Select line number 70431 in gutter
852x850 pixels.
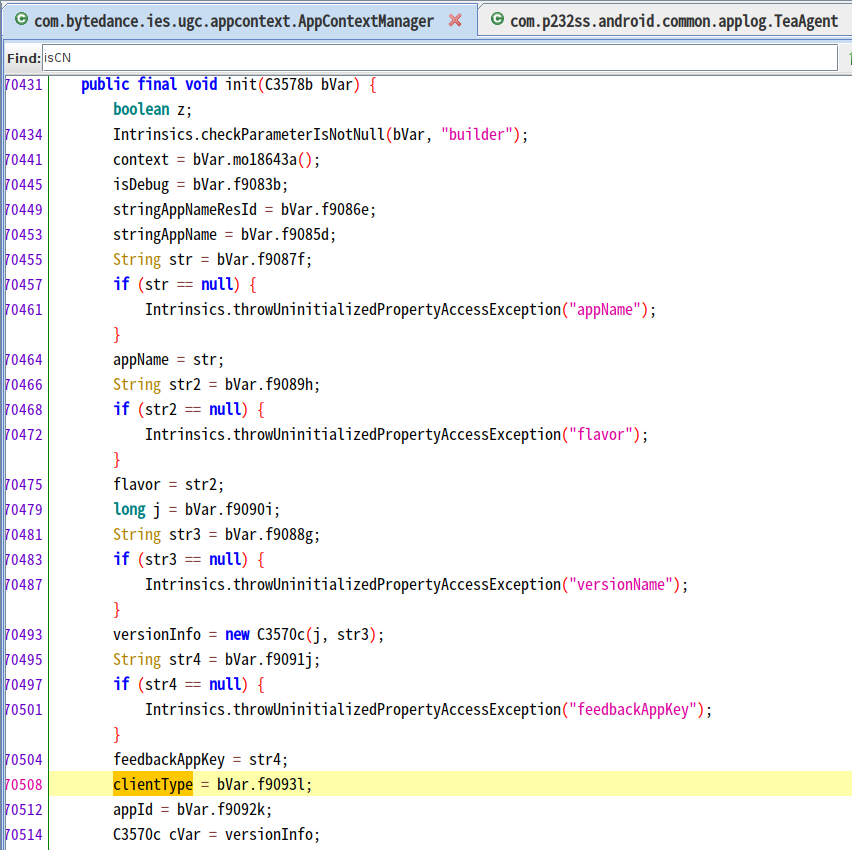click(x=23, y=85)
